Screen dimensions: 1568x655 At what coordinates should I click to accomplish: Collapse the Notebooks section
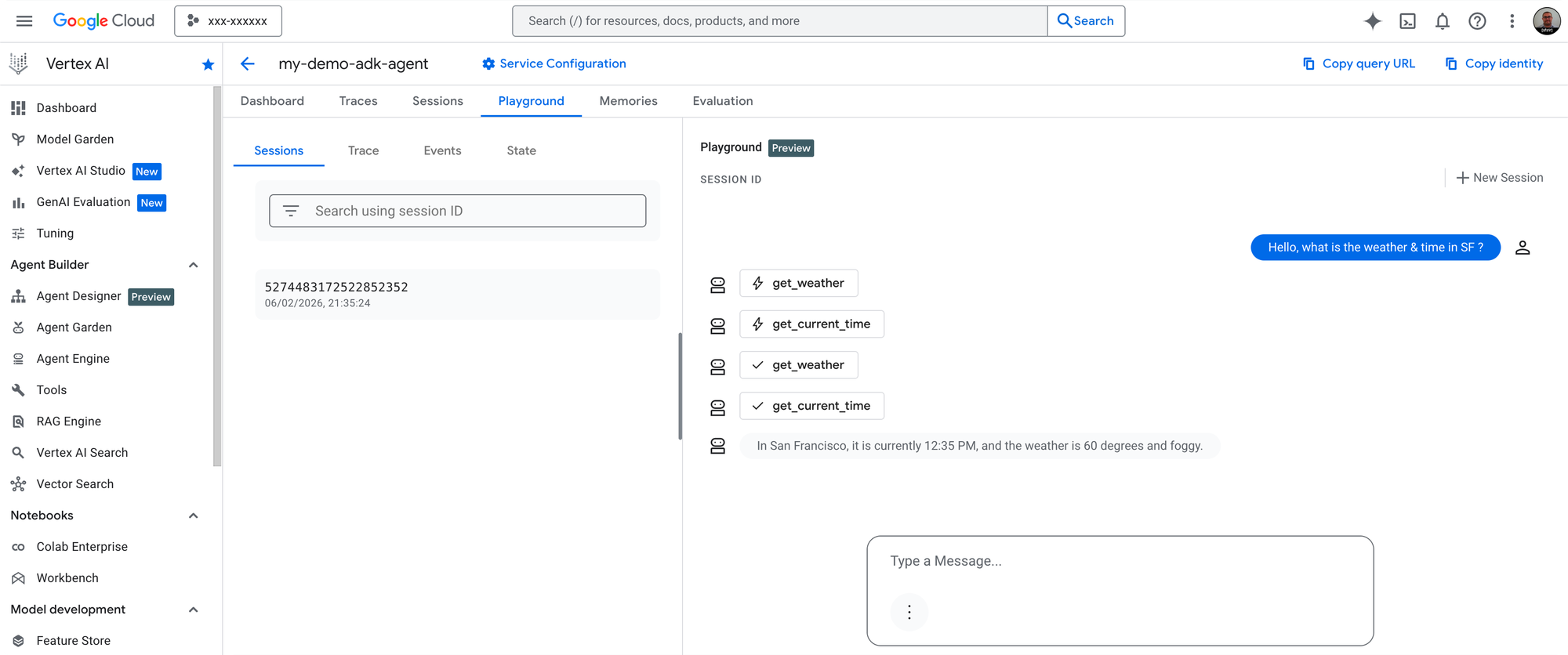click(x=193, y=516)
